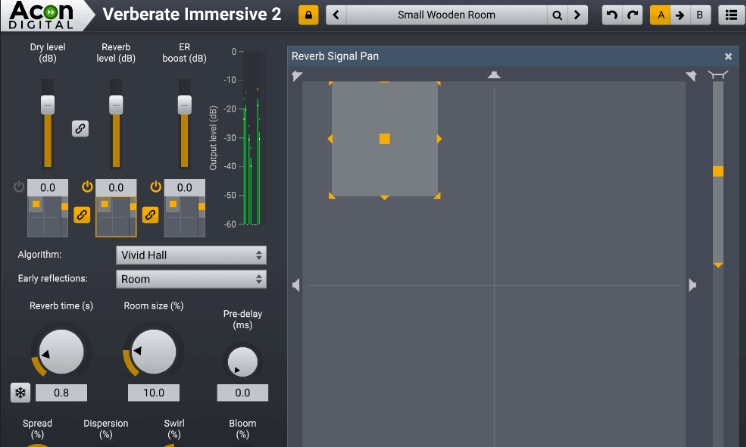Toggle link between dry and reverb faders
The height and width of the screenshot is (447, 746).
[80, 128]
